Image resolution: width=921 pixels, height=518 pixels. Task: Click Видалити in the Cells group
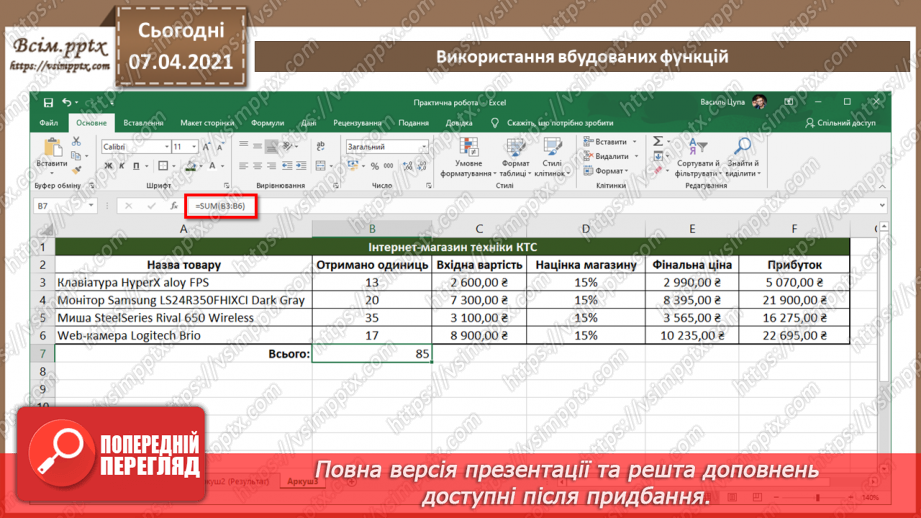pos(611,156)
